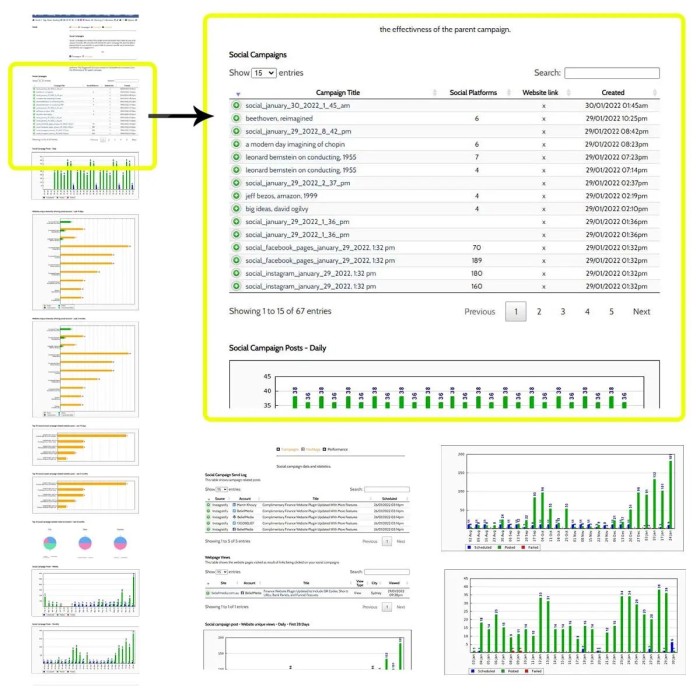
Task: Jump to page 5 of campaign list
Action: [x=611, y=311]
